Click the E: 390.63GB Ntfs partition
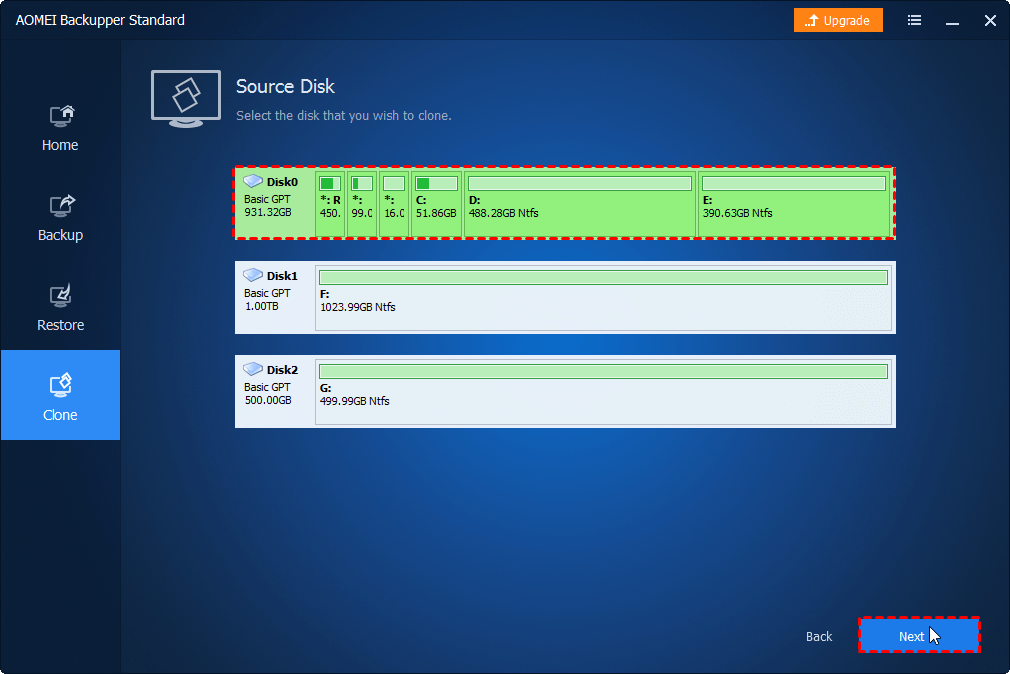The image size is (1010, 674). tap(794, 204)
